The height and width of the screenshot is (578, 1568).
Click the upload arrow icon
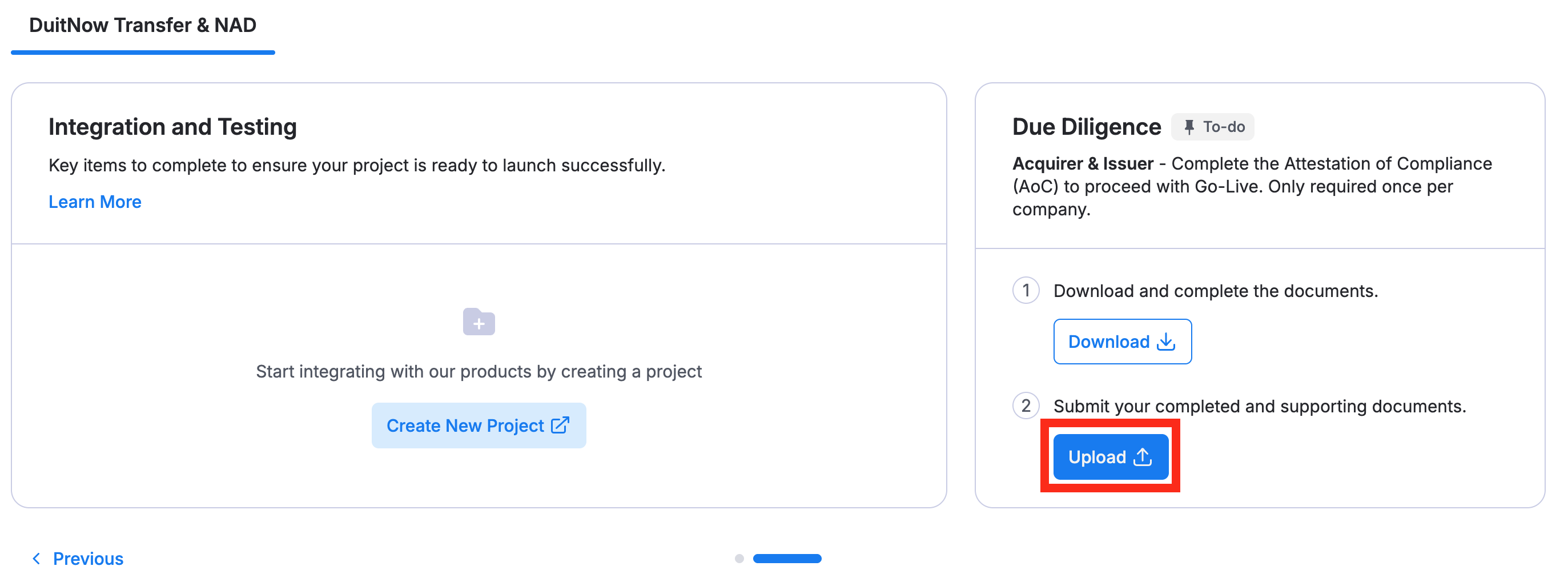click(1143, 457)
